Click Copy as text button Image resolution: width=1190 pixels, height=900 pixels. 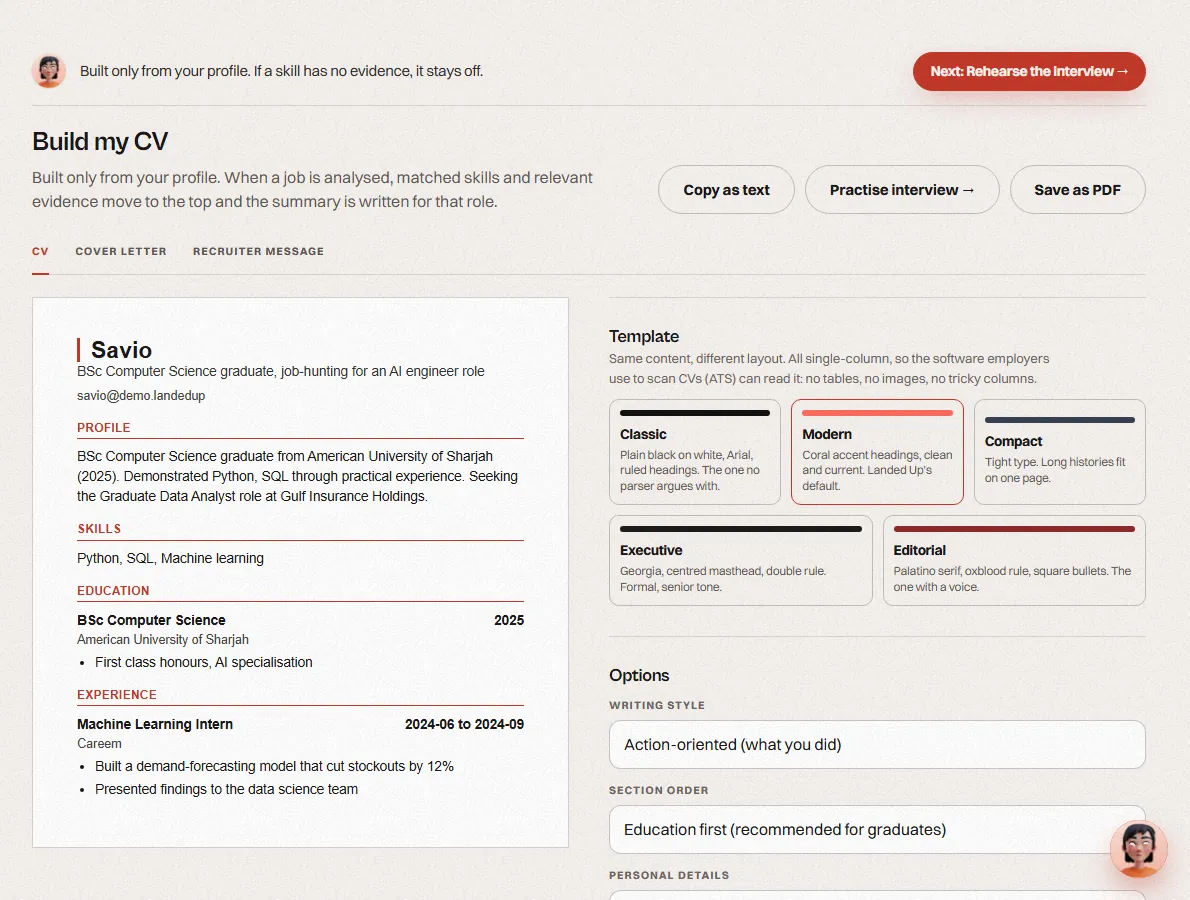pos(726,190)
